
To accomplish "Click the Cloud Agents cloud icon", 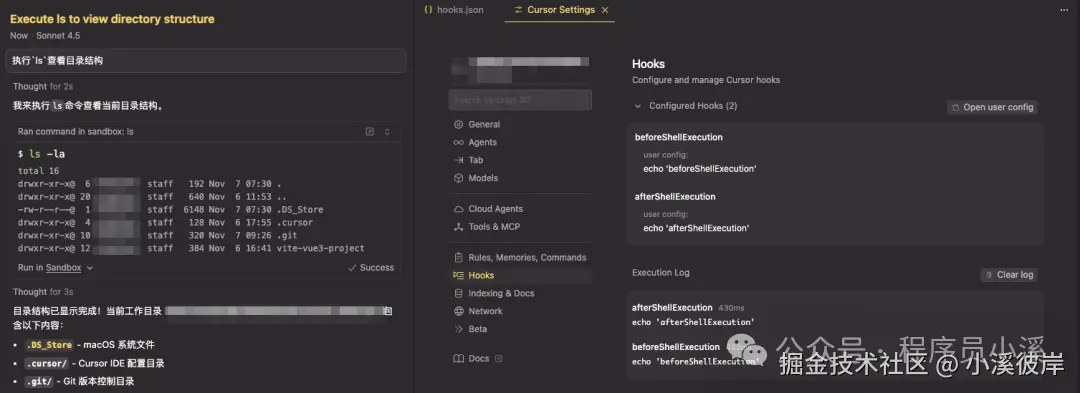I will [x=458, y=209].
